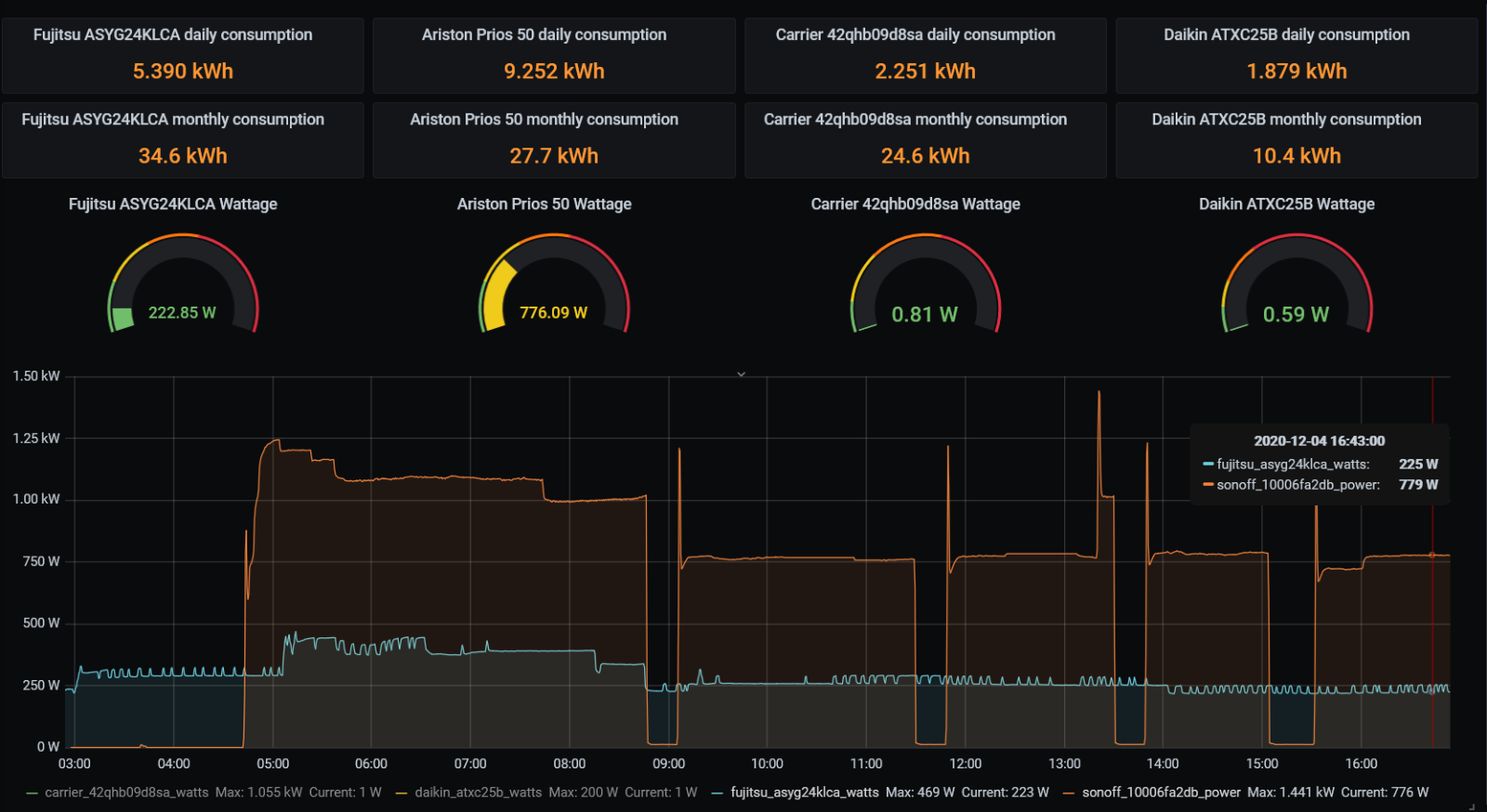Image resolution: width=1487 pixels, height=812 pixels.
Task: Click the 500 W y-axis label
Action: (x=41, y=622)
